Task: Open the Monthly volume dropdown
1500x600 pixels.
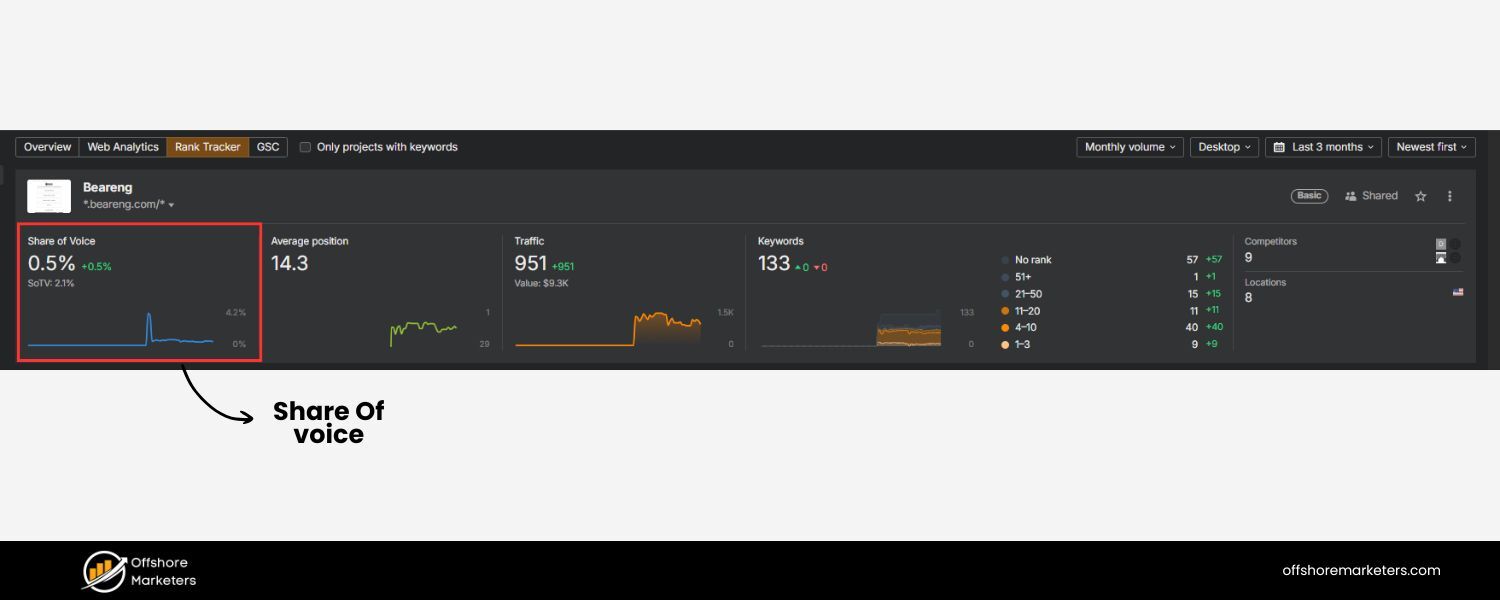Action: point(1130,147)
